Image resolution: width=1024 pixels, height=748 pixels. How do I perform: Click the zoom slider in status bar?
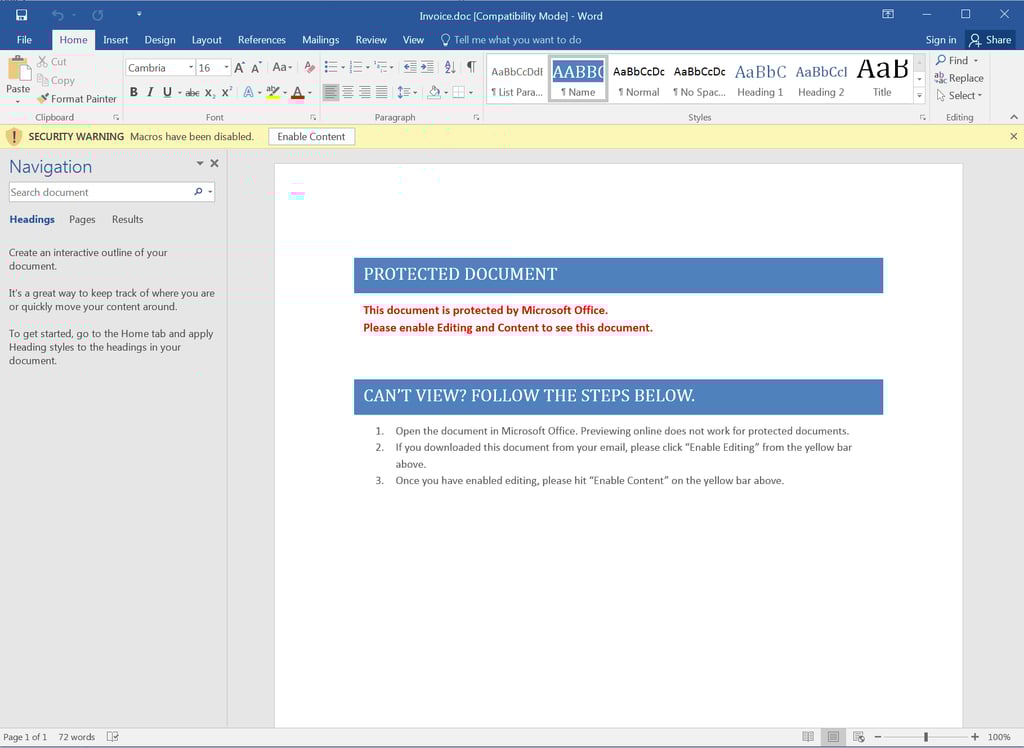[x=926, y=737]
